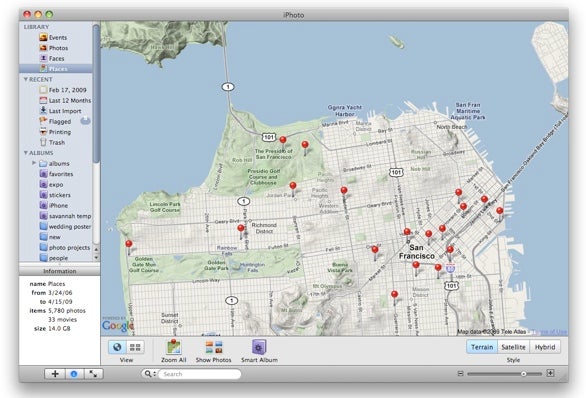
Task: Select the Flagged item in Recent
Action: point(55,121)
